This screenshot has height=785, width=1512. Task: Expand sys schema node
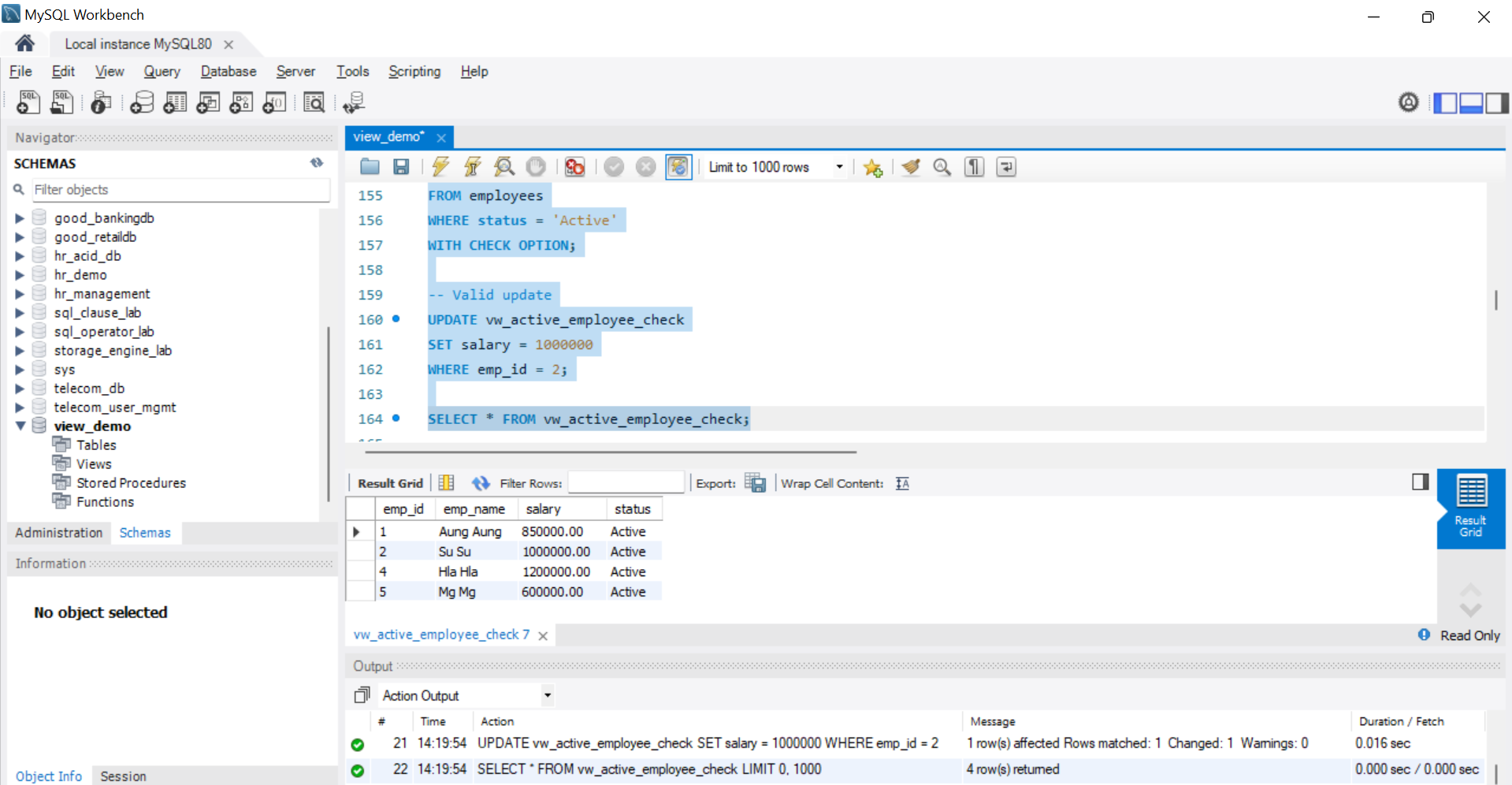tap(20, 370)
